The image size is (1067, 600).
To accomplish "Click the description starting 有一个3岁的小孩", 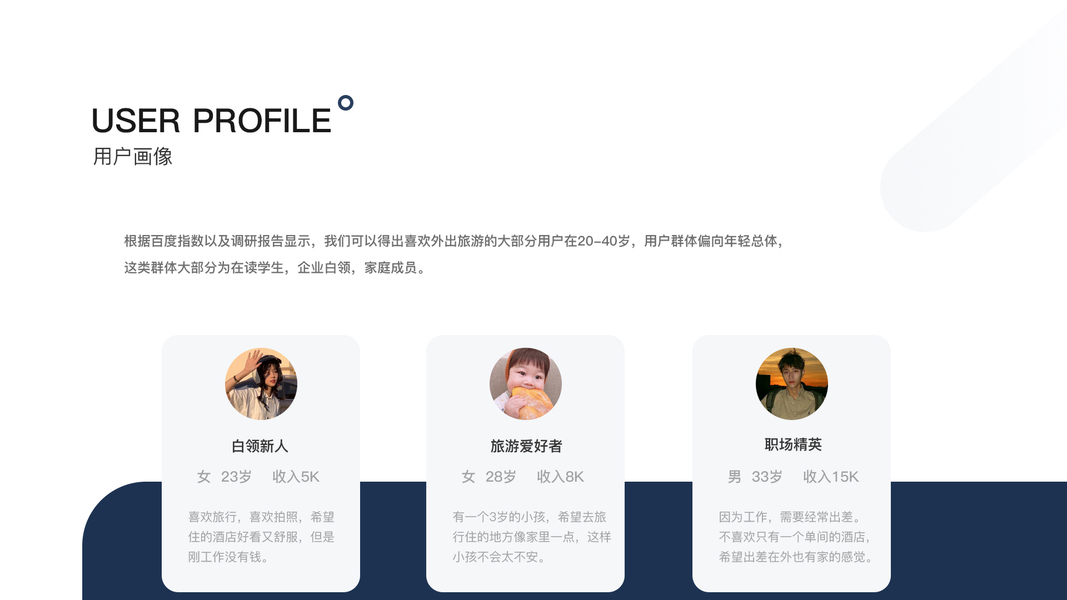I will (x=531, y=537).
